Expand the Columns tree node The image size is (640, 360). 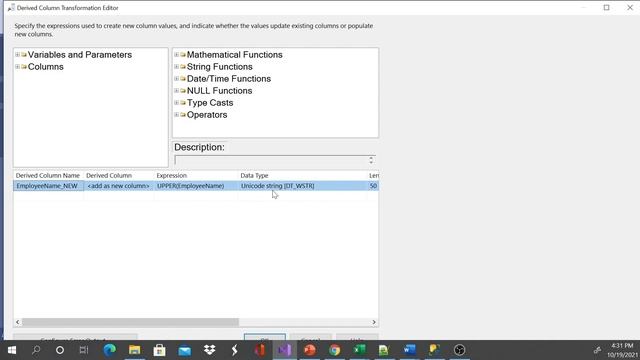(17, 67)
